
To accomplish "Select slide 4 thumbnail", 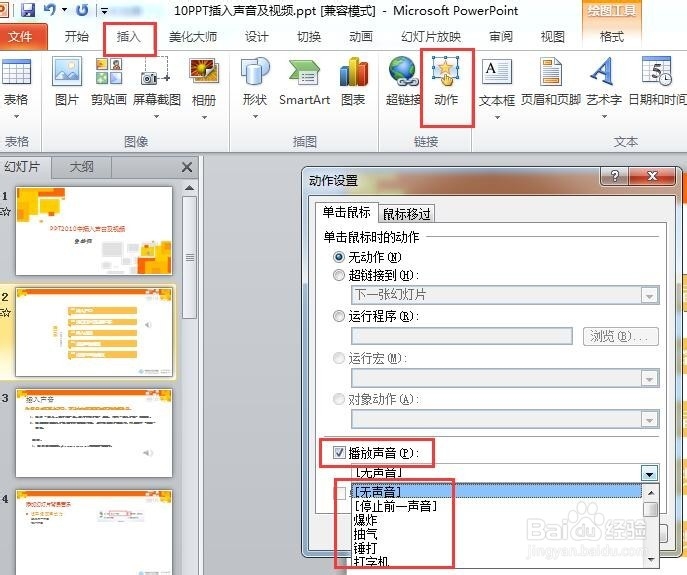I will point(94,532).
